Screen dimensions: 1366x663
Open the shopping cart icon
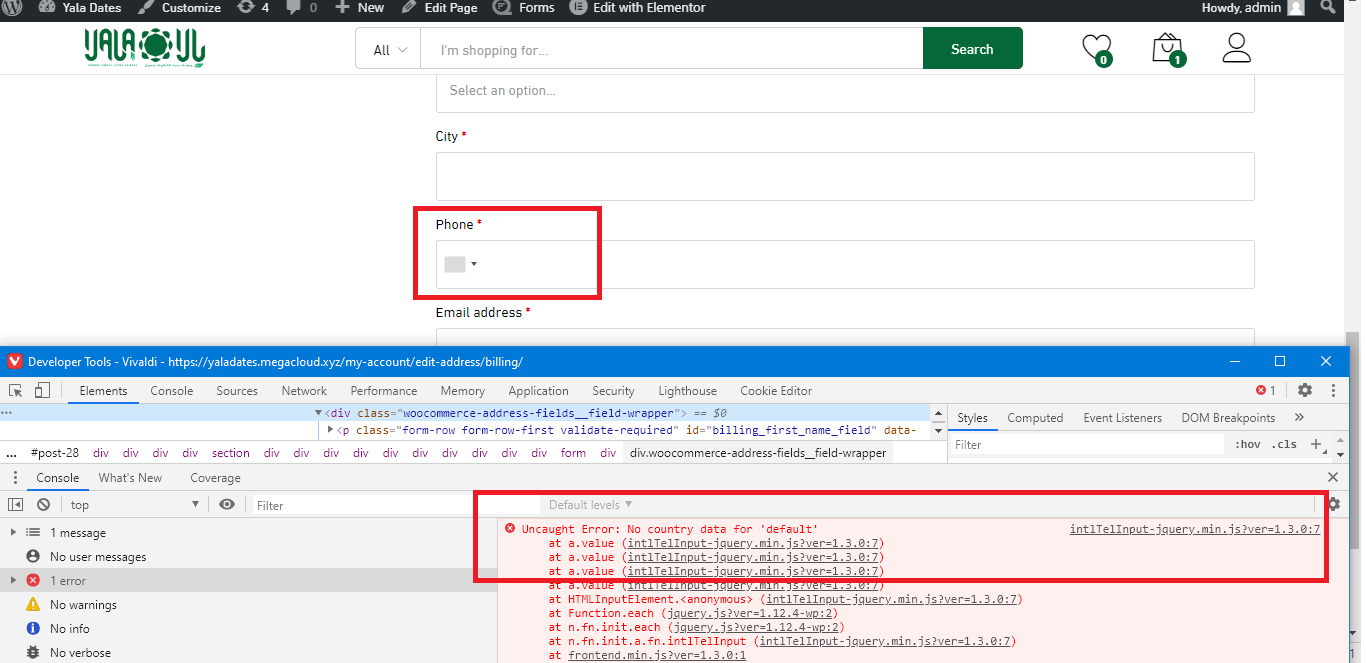[x=1167, y=49]
